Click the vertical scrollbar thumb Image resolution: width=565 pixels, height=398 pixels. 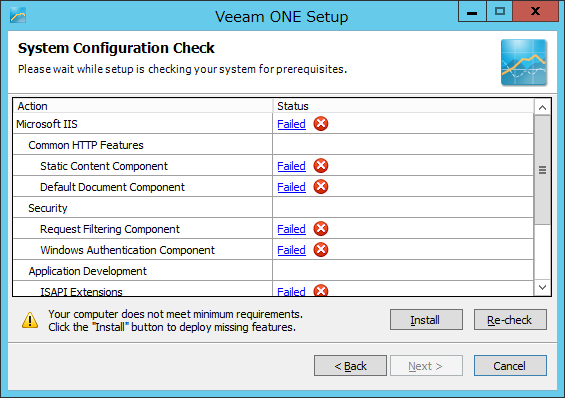[542, 170]
